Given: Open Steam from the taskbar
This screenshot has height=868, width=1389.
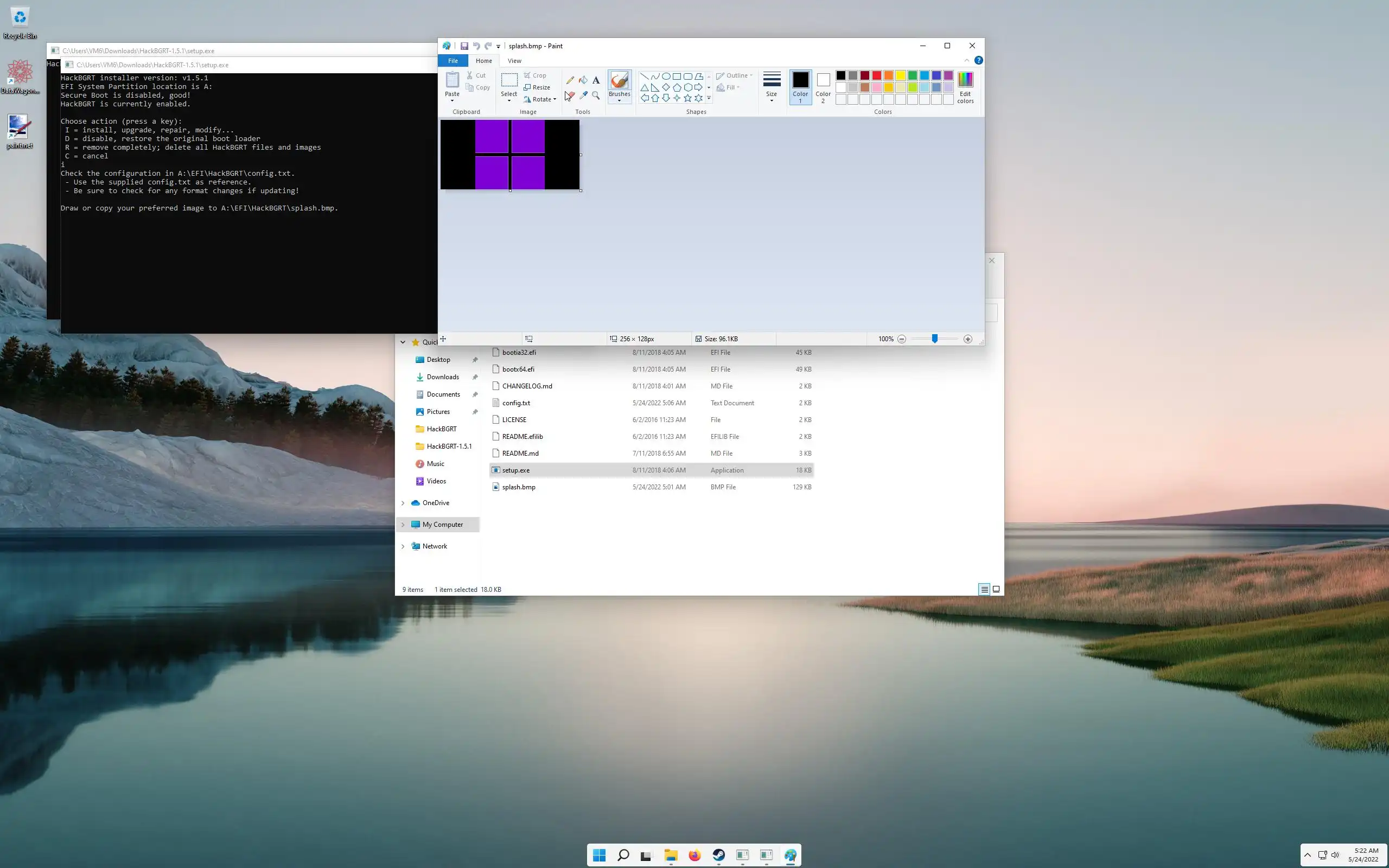Looking at the screenshot, I should [x=718, y=856].
